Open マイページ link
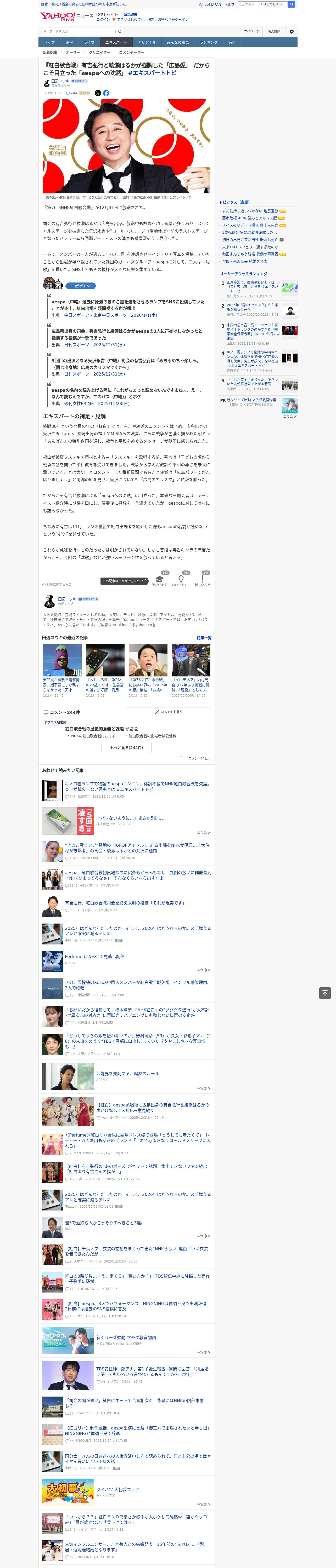Image resolution: width=336 pixels, height=1568 pixels. coord(252,32)
